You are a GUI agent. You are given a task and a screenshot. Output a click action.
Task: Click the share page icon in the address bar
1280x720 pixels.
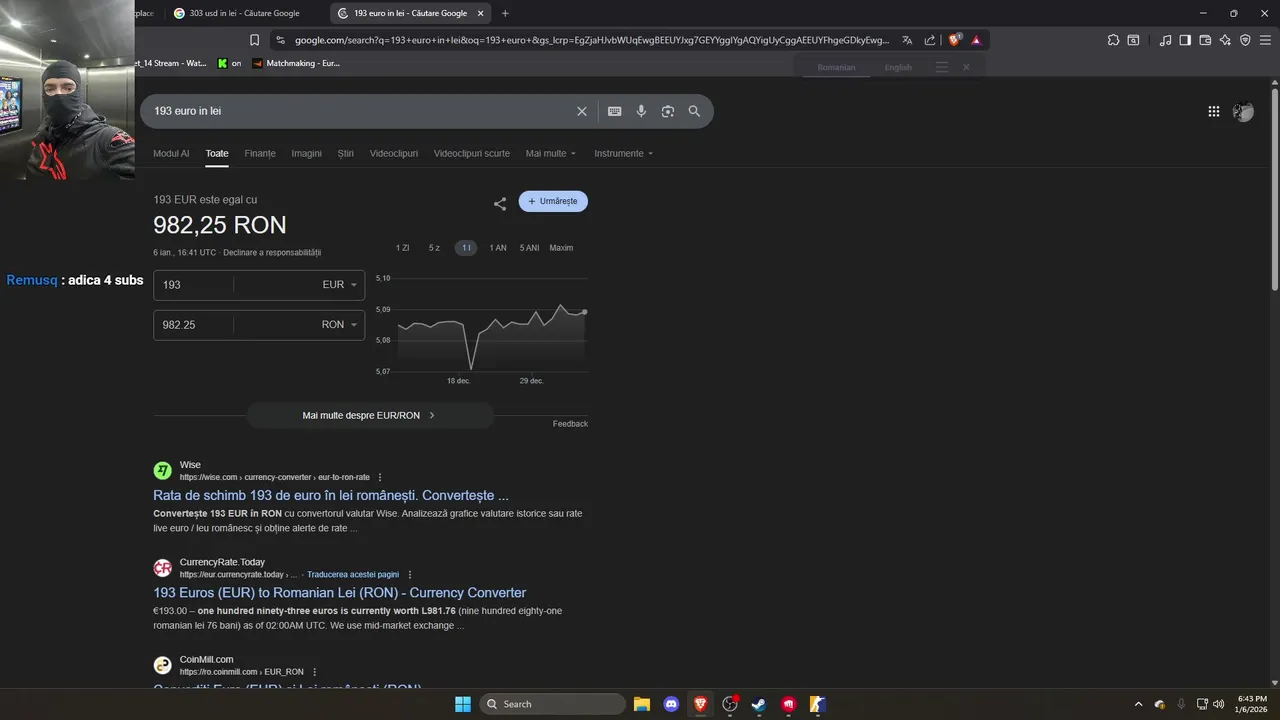coord(930,40)
